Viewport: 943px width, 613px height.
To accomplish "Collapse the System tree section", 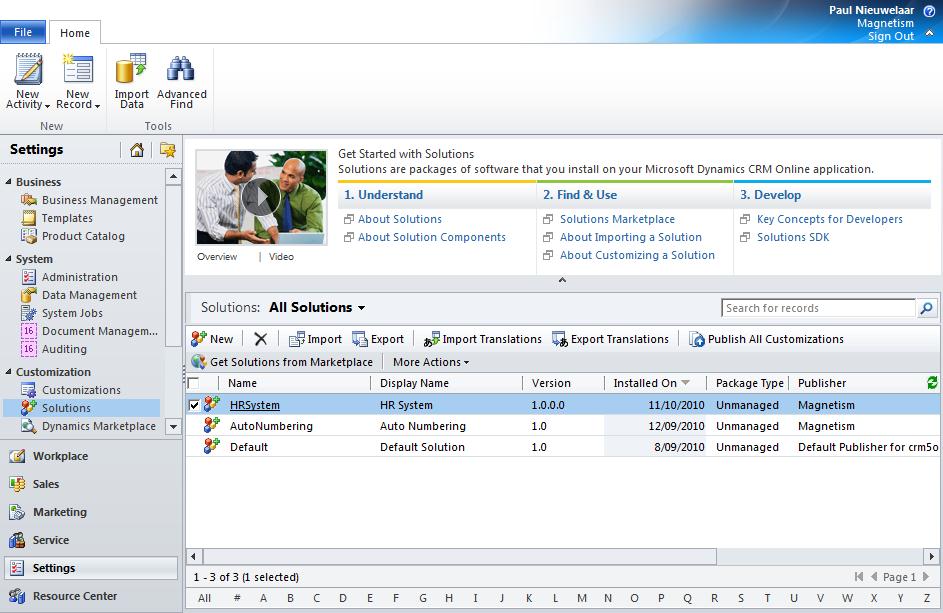I will pos(8,258).
